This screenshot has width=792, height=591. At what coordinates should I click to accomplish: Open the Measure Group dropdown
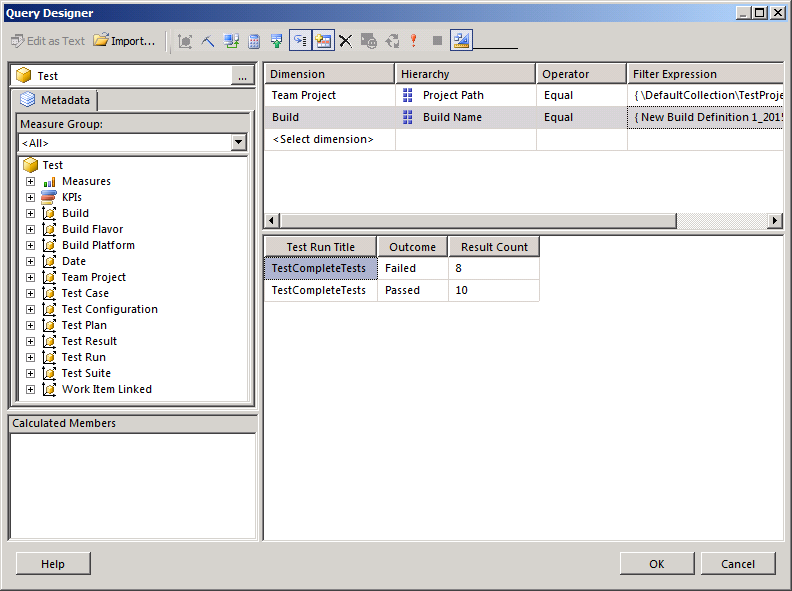(238, 143)
